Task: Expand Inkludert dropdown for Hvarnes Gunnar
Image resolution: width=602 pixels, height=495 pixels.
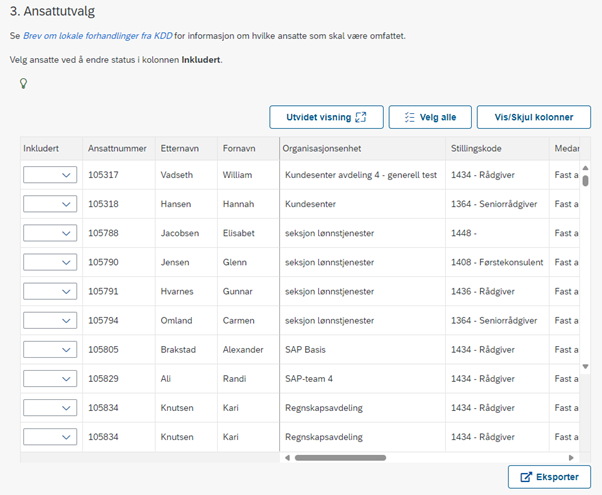Action: tap(50, 291)
